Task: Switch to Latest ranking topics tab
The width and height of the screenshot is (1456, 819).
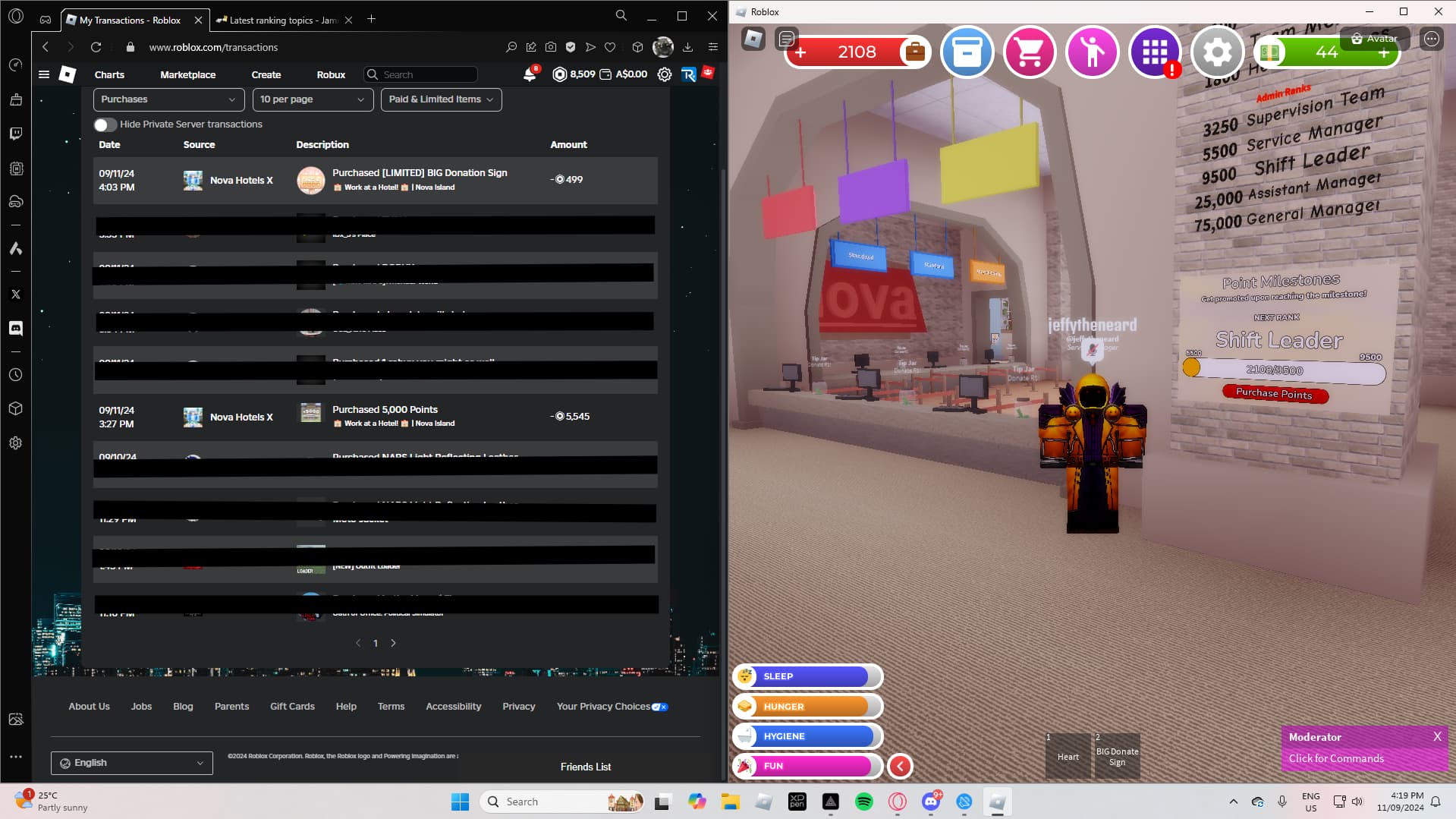Action: 283,20
